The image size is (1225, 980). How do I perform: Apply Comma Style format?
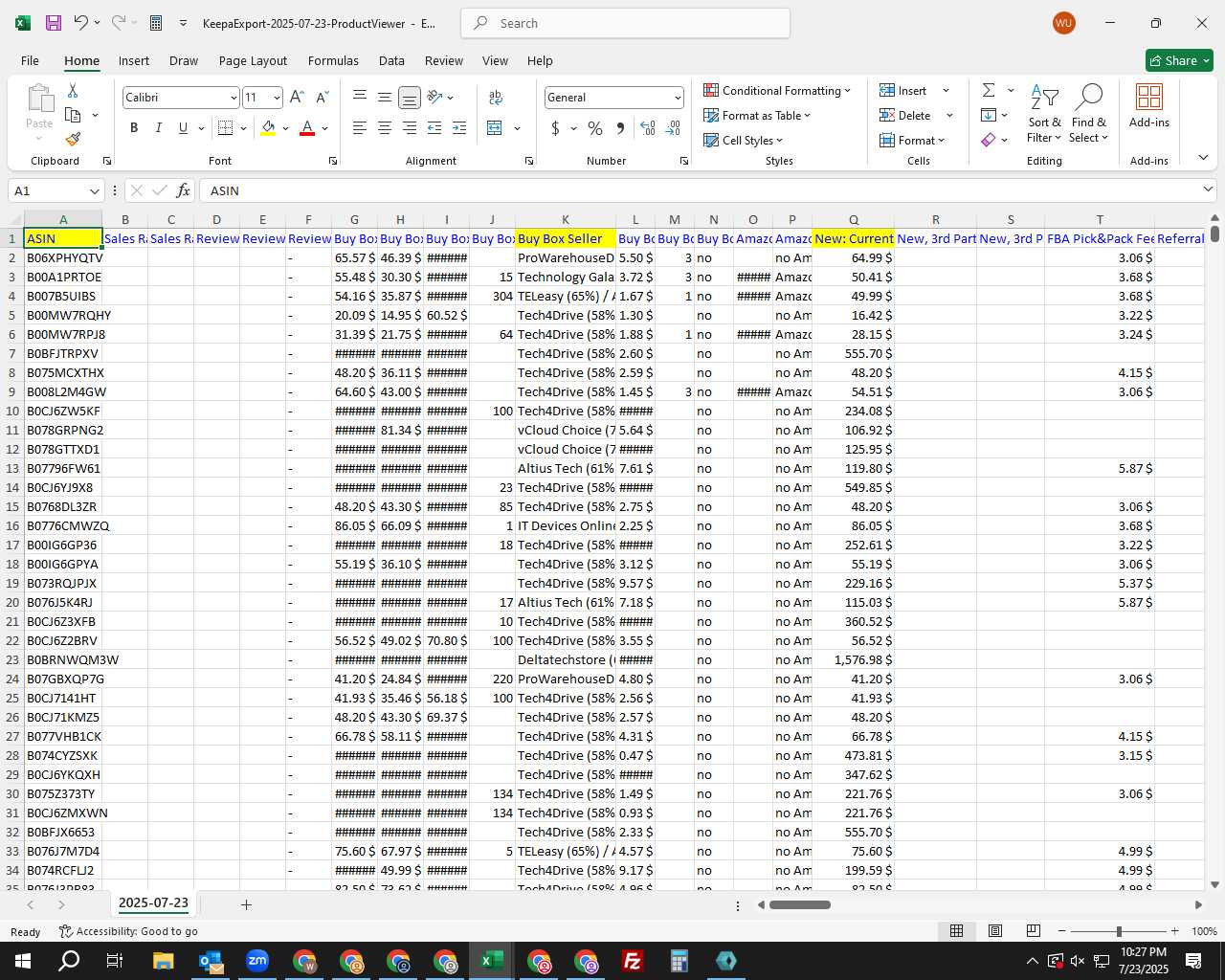pyautogui.click(x=620, y=127)
